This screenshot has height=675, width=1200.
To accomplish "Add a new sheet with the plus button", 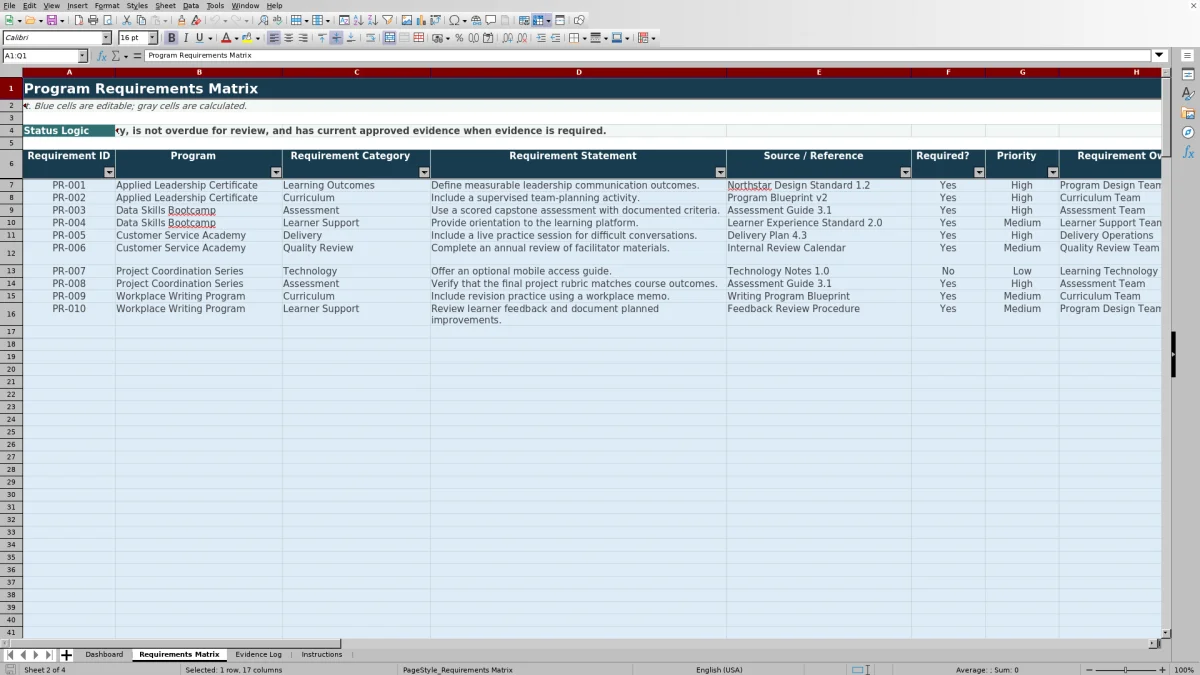I will click(67, 655).
